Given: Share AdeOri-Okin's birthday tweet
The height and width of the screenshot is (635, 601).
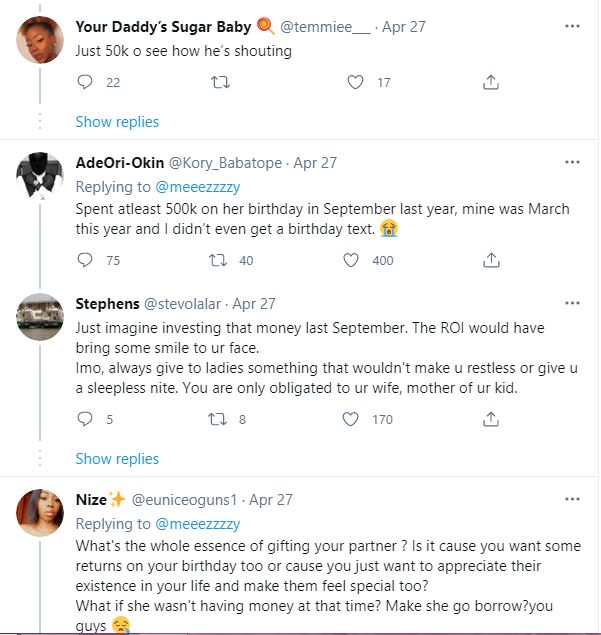Looking at the screenshot, I should [x=490, y=260].
